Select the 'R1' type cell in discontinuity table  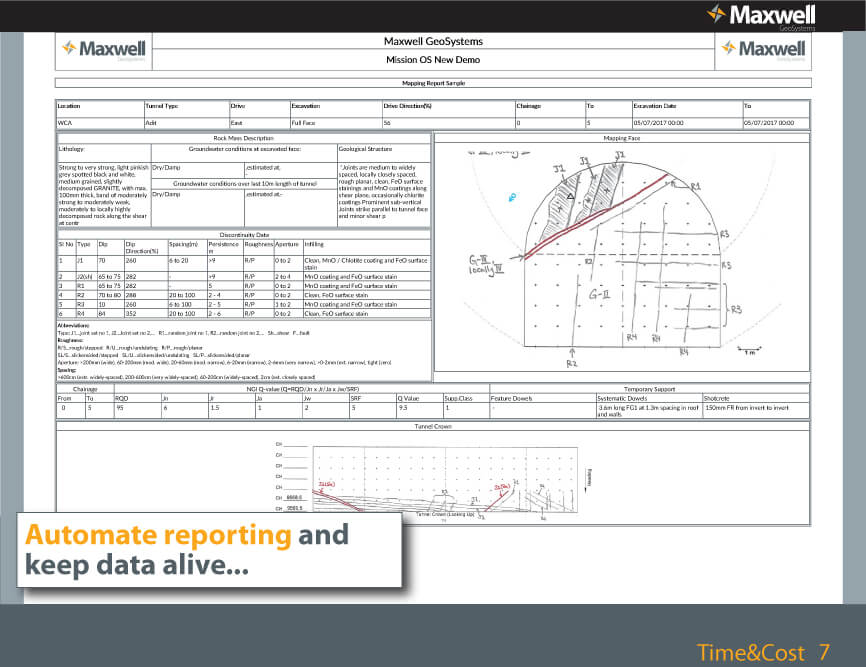pyautogui.click(x=86, y=286)
